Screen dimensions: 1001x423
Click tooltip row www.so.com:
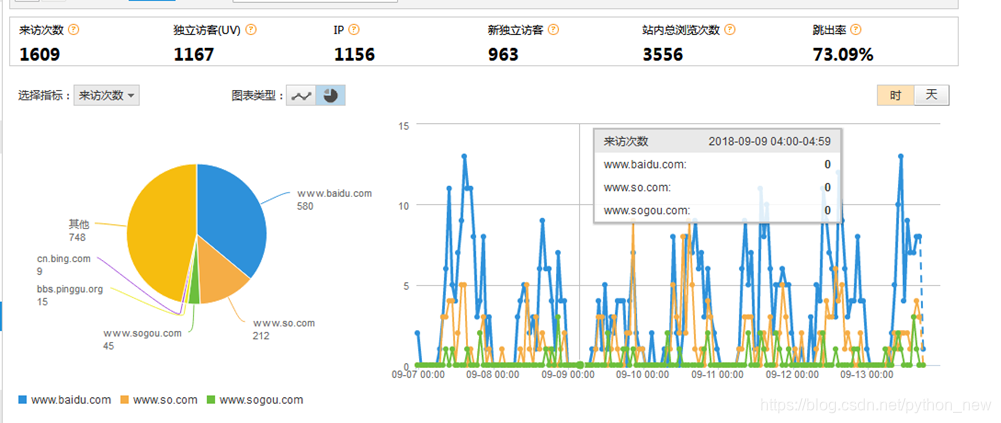[718, 188]
